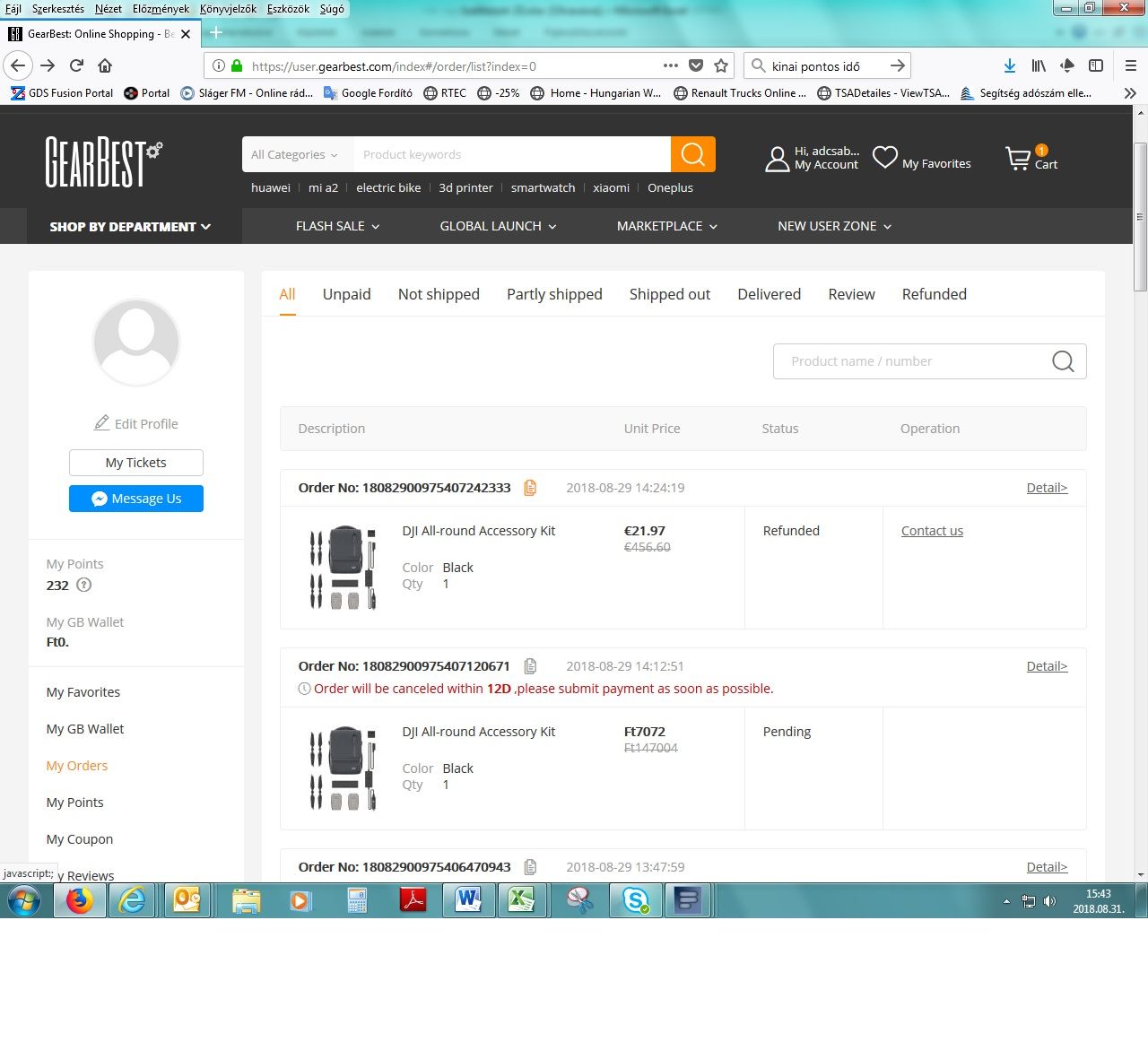
Task: Open Detail for order 18082900975407242333
Action: click(x=1047, y=488)
